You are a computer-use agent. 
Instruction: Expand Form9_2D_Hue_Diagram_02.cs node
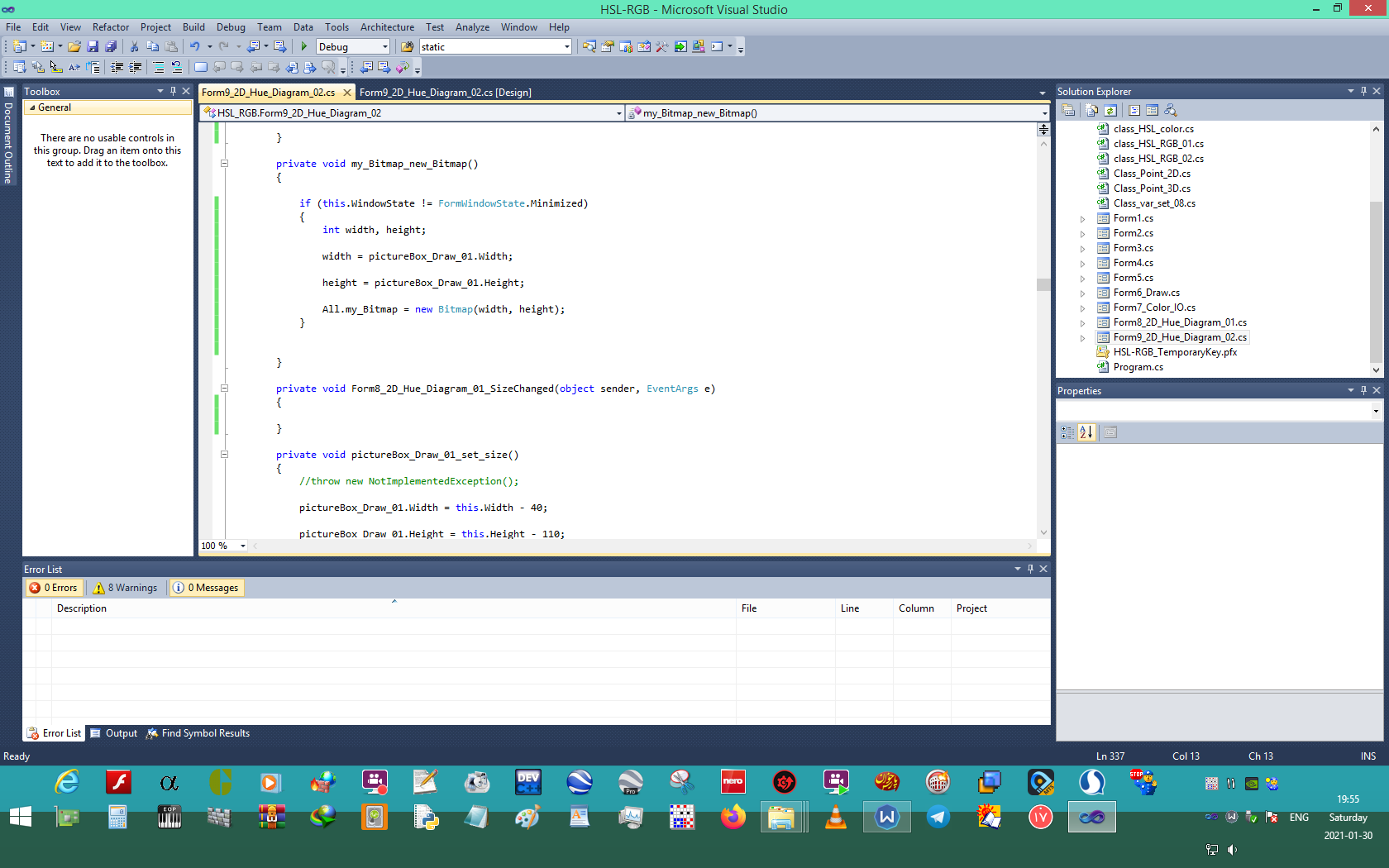coord(1082,338)
